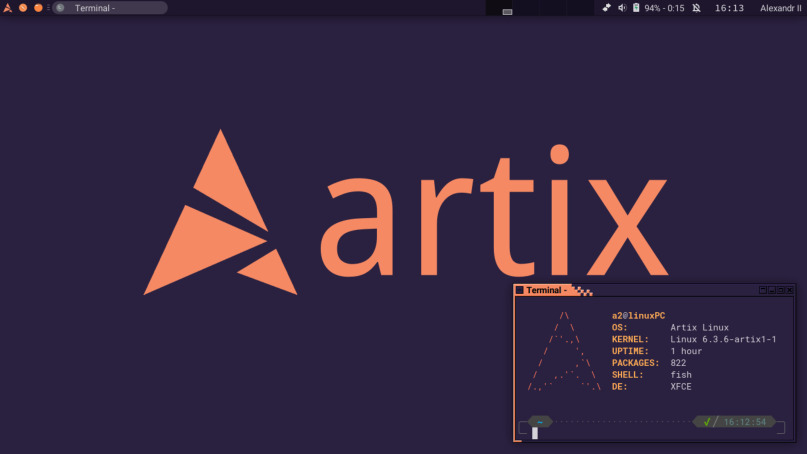Click the battery percentage 94% text
Image resolution: width=807 pixels, height=454 pixels.
664,7
